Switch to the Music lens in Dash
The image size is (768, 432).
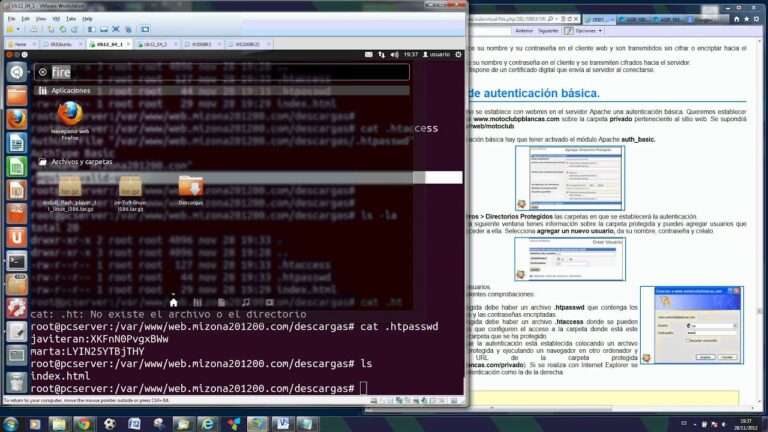click(245, 301)
